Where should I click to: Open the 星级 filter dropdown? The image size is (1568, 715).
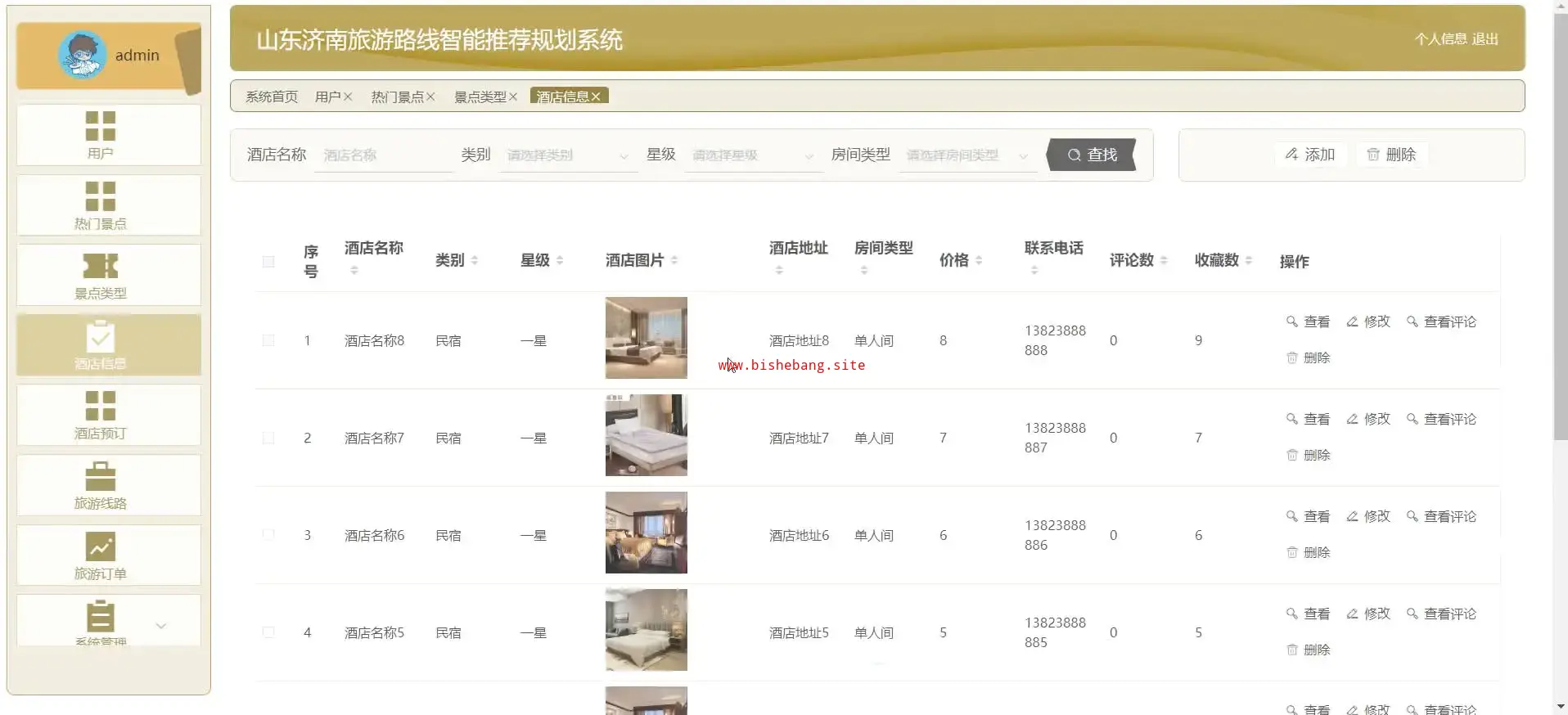753,155
